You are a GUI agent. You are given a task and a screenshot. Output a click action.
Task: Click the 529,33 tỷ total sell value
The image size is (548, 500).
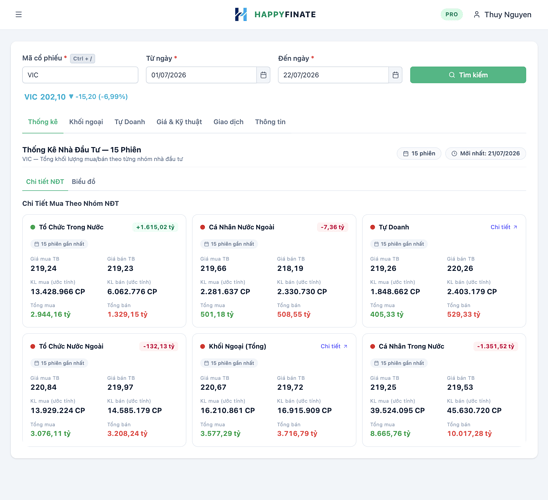tap(463, 314)
